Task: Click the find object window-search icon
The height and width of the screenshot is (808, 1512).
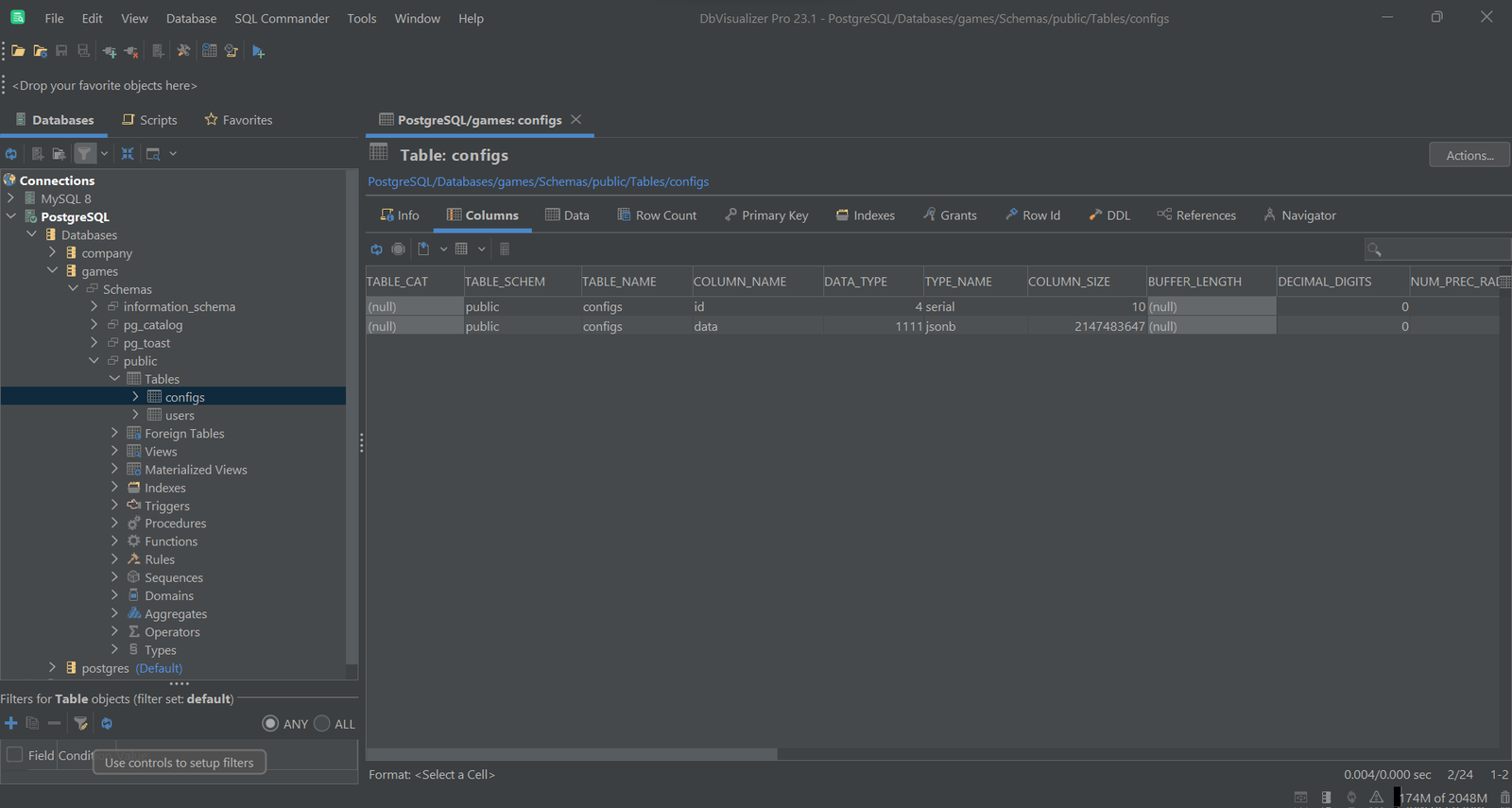Action: [153, 153]
